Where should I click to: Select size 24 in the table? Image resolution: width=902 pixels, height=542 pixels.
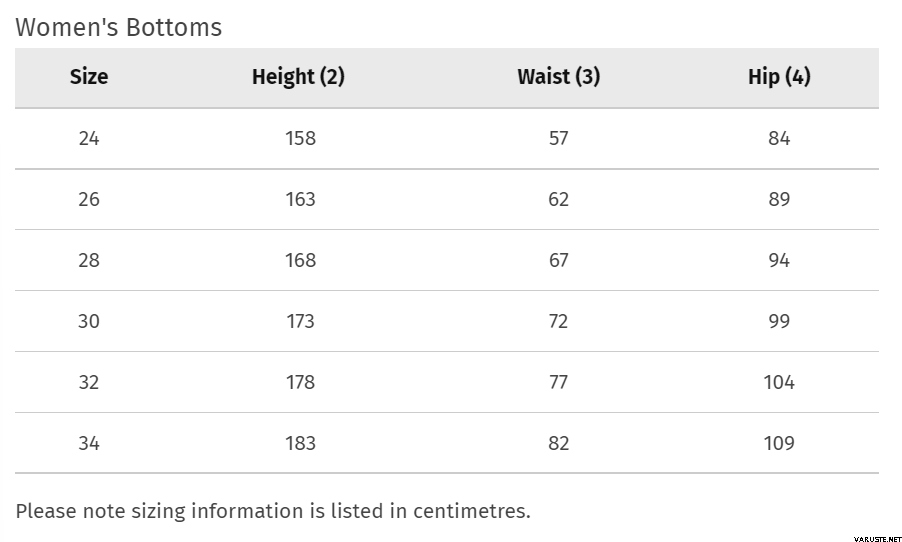pos(89,138)
